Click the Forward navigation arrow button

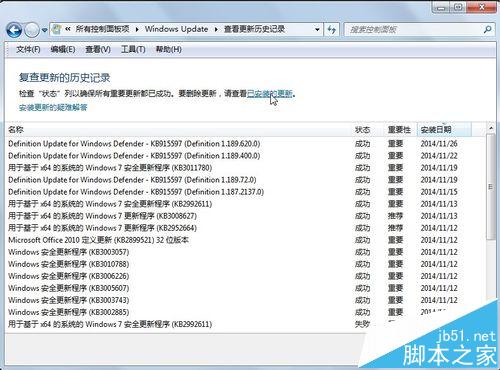[32, 30]
